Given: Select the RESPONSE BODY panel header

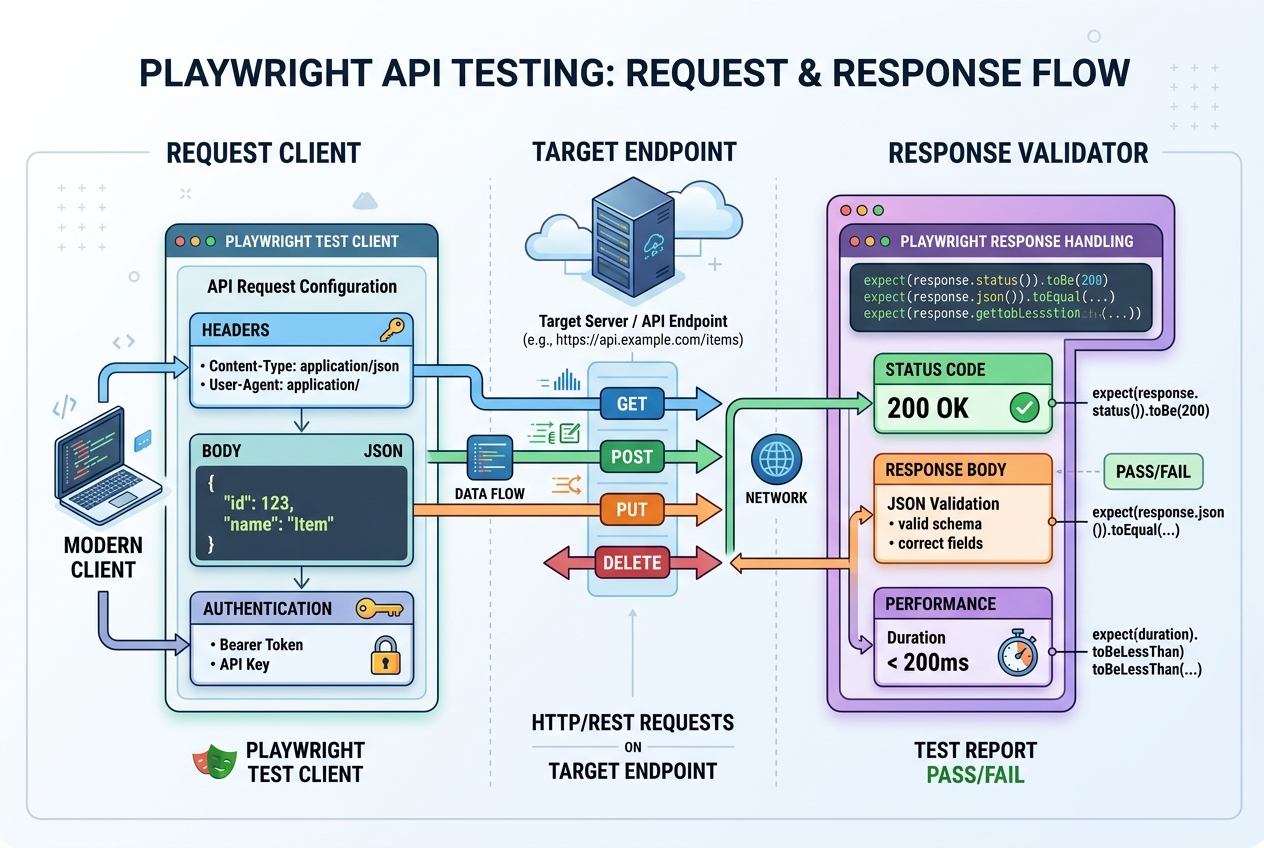Looking at the screenshot, I should pyautogui.click(x=963, y=469).
